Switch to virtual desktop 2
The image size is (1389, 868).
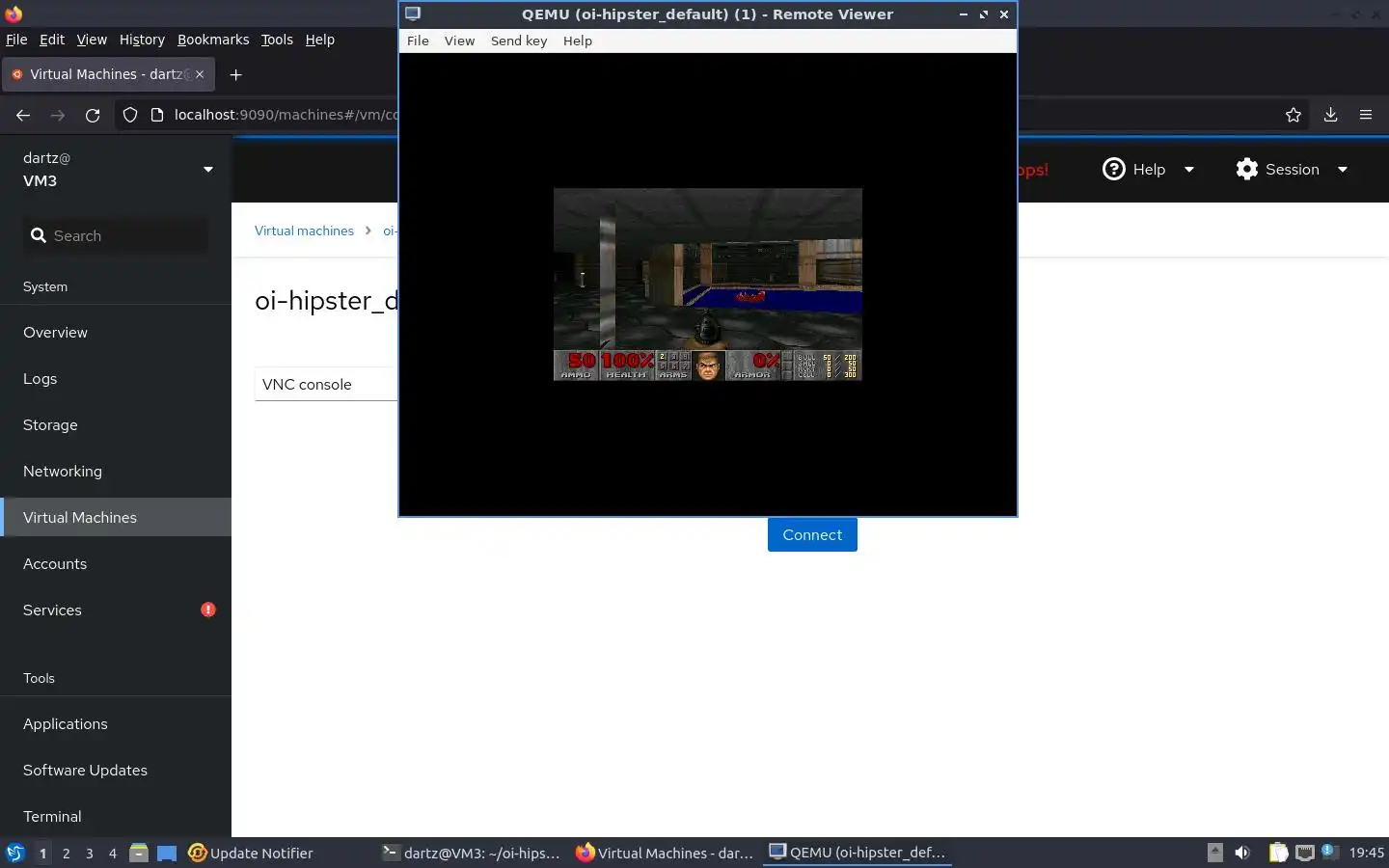pos(66,853)
